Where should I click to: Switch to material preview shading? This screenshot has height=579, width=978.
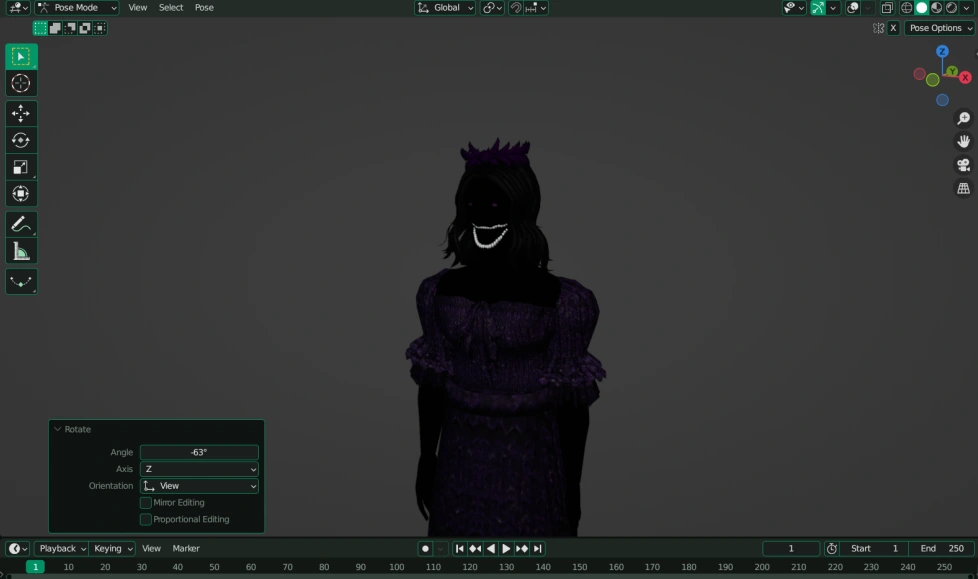point(936,7)
